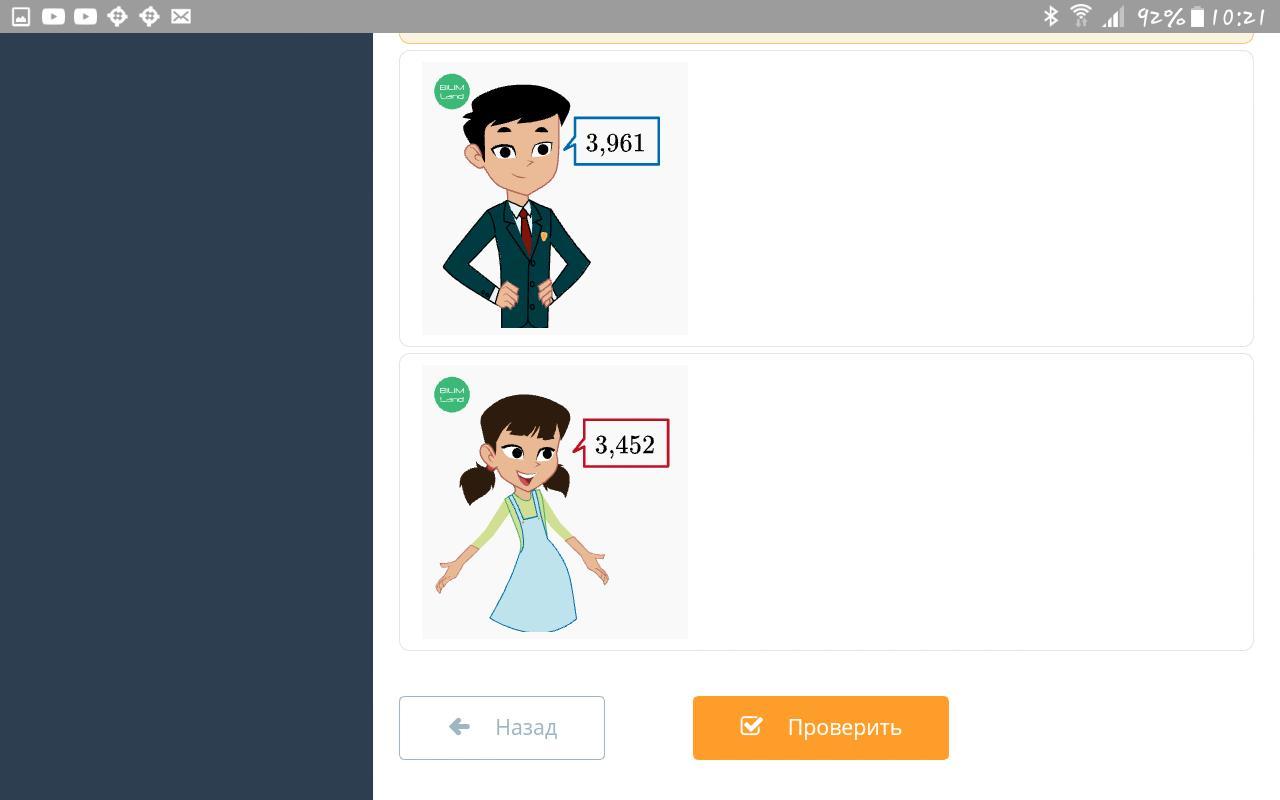The width and height of the screenshot is (1280, 800).
Task: Tap the Bluetooth status icon
Action: tap(1051, 16)
